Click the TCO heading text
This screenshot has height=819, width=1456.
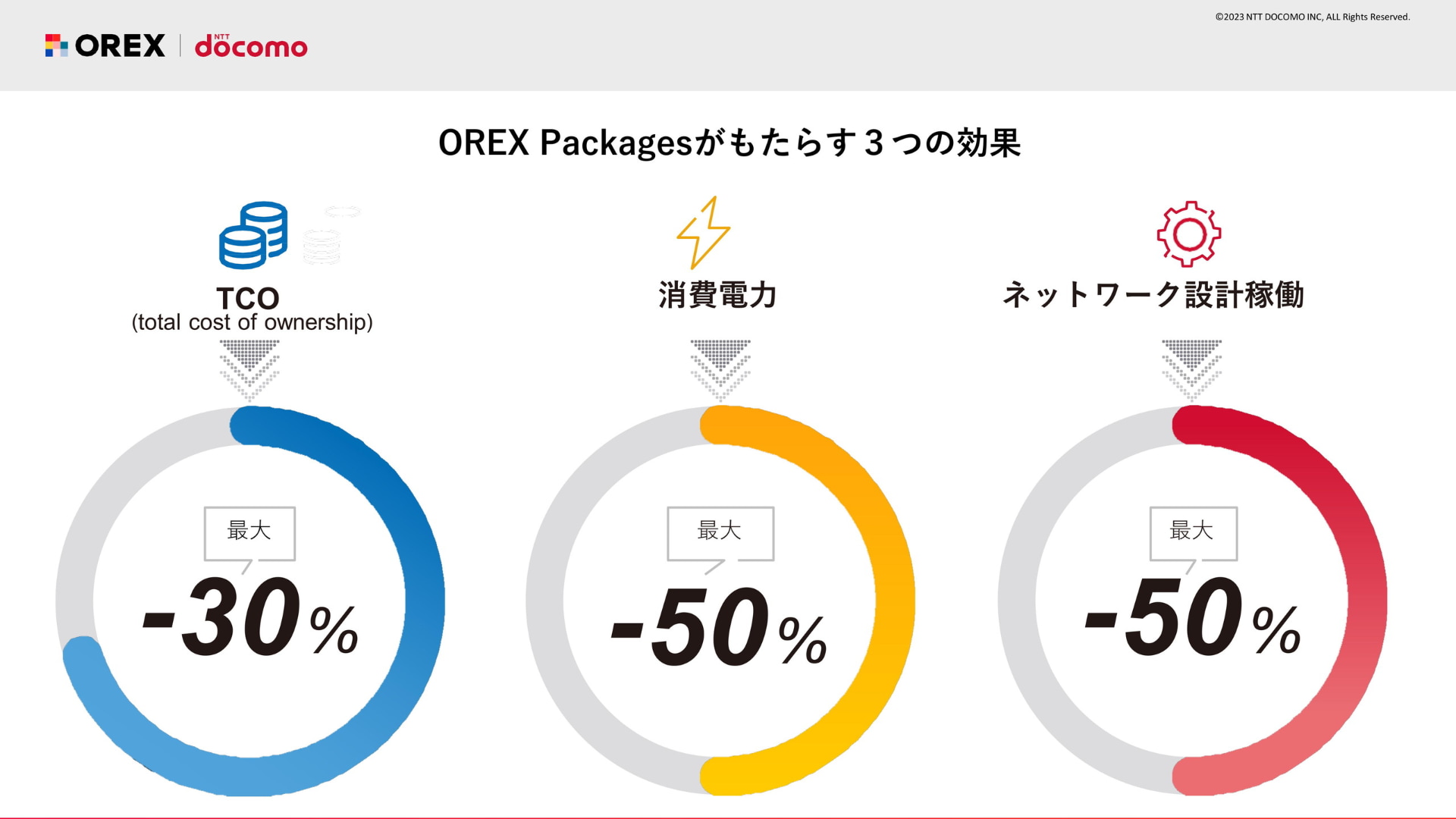pyautogui.click(x=248, y=298)
